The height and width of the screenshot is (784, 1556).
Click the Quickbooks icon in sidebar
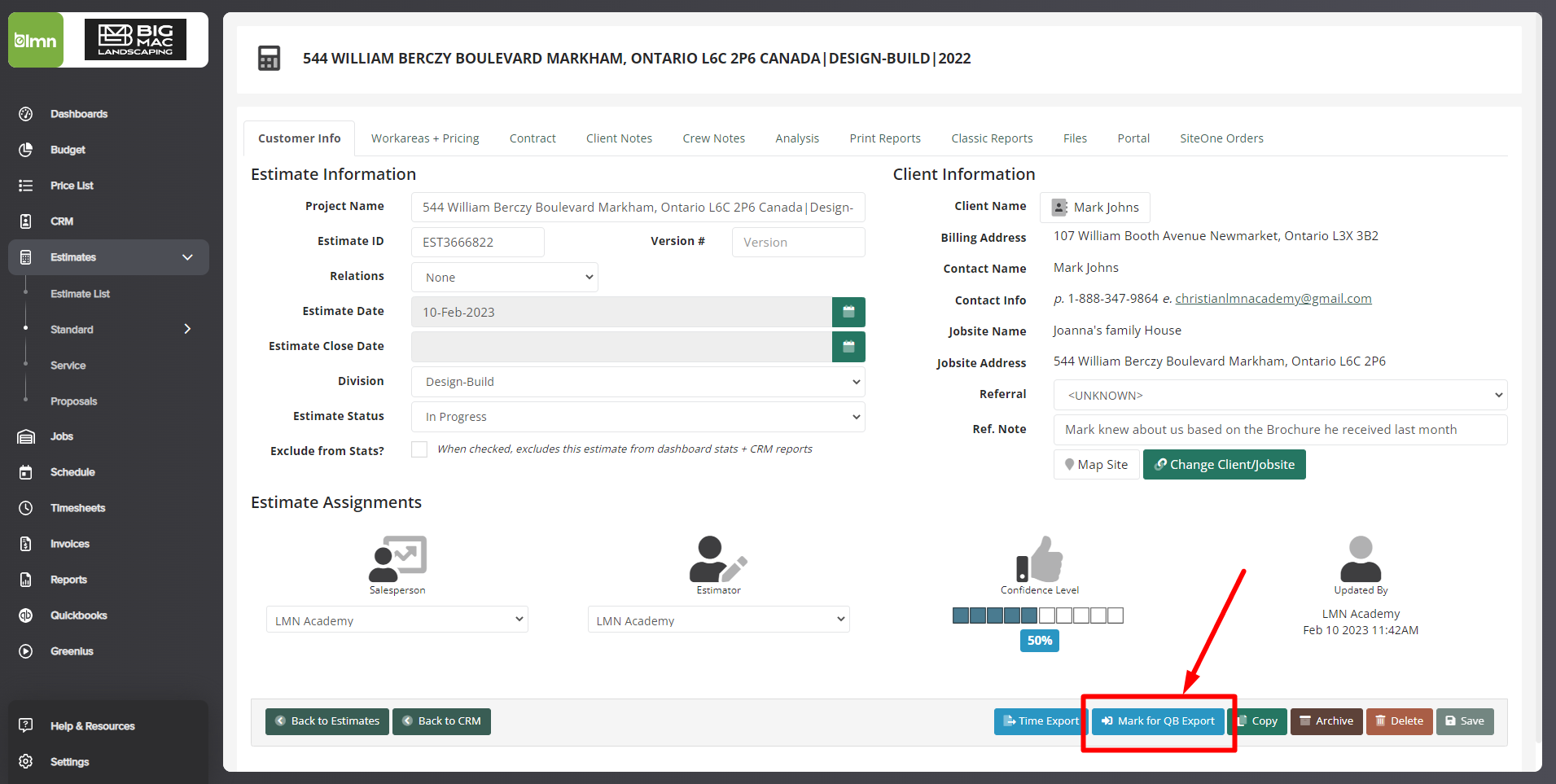coord(26,615)
